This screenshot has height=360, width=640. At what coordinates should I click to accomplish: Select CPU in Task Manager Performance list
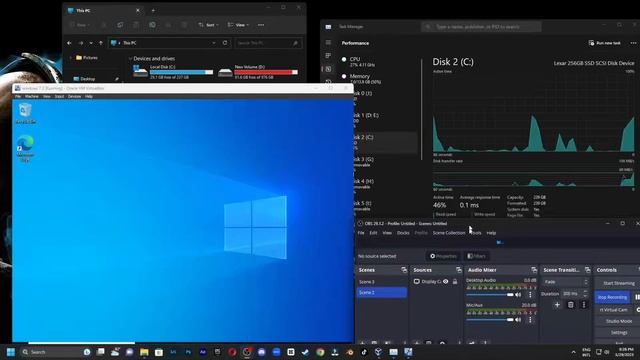pyautogui.click(x=378, y=62)
